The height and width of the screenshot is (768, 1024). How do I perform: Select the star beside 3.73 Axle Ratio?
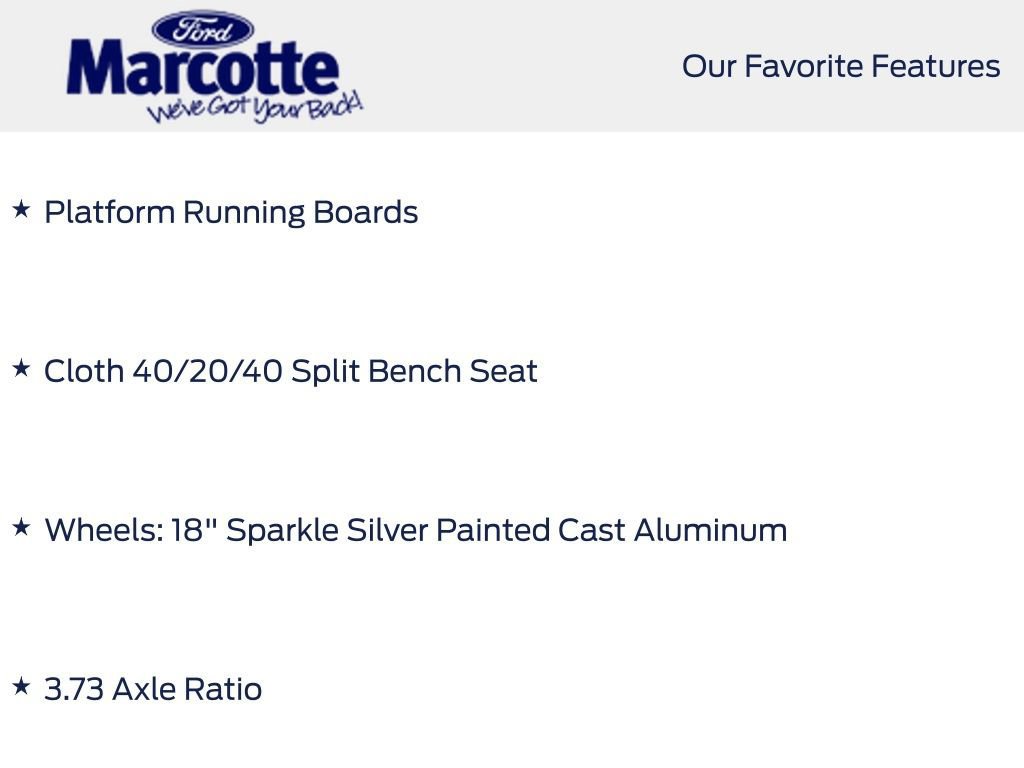[21, 687]
